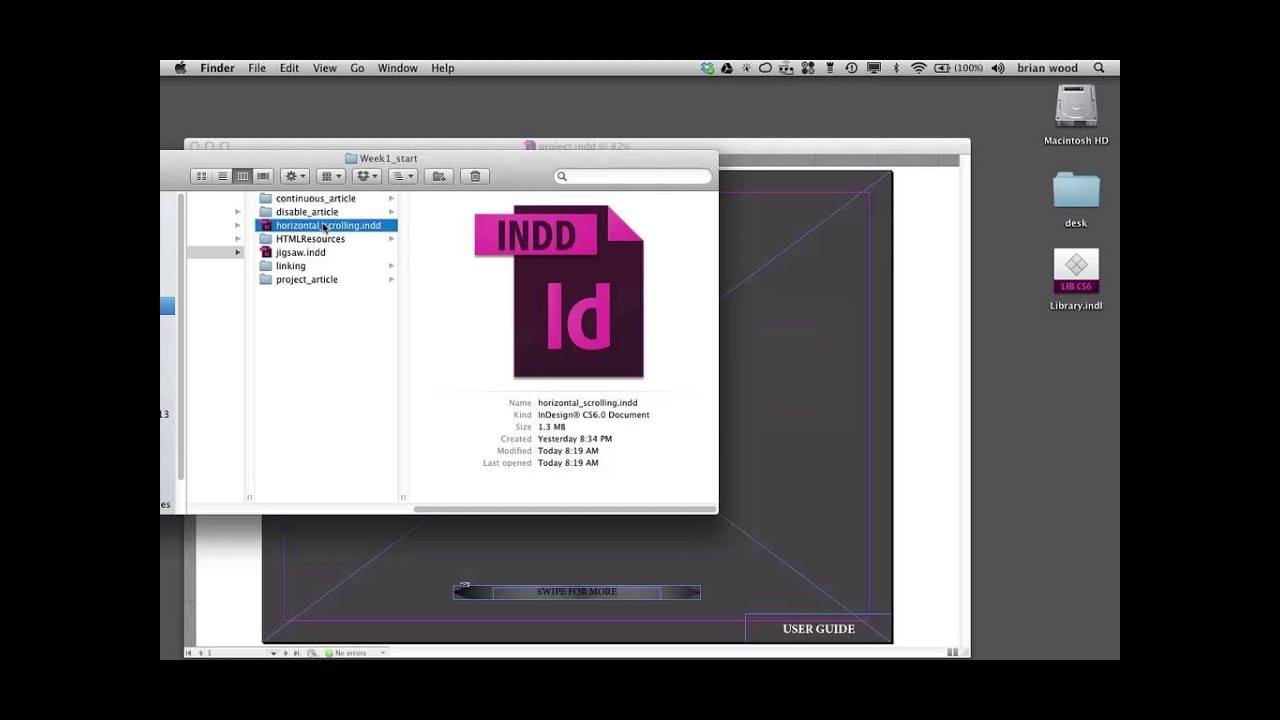Open the preflight menu arrow beside No errors

pos(382,653)
